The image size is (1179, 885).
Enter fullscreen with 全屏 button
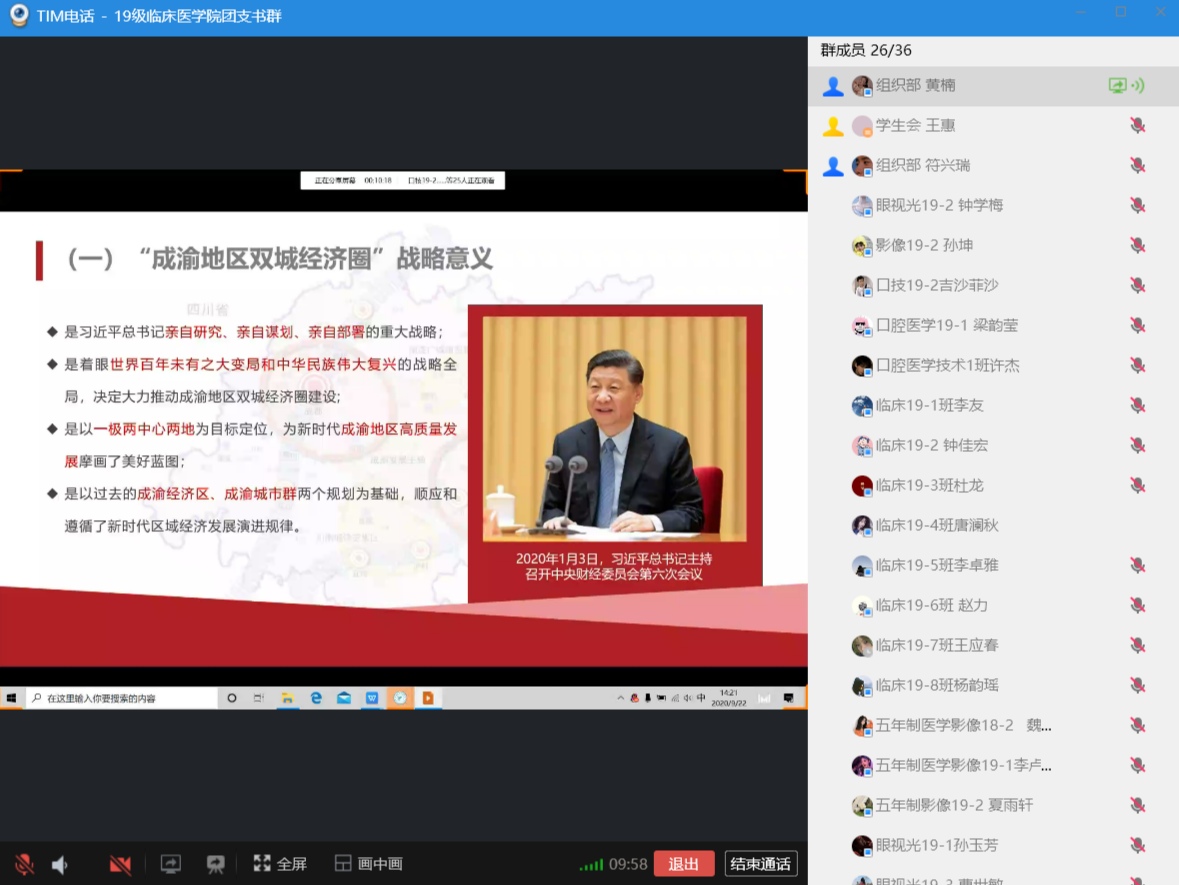[280, 864]
